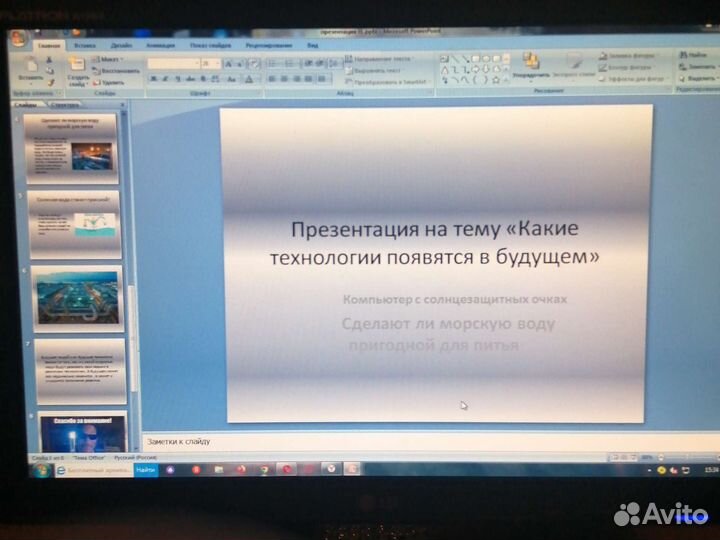Toggle text shadow S formatting

[203, 79]
